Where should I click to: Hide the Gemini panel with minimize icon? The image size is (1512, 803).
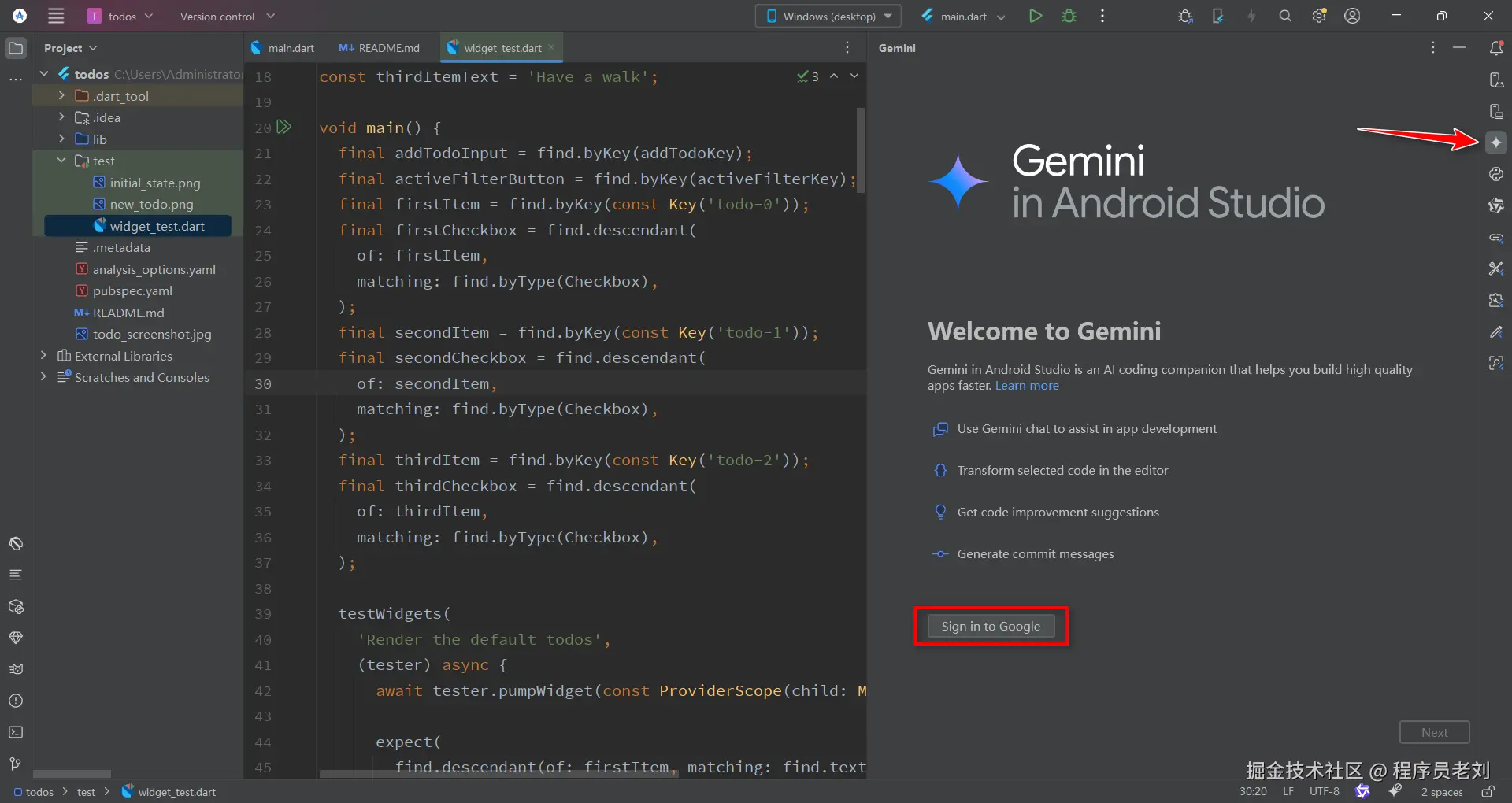(1459, 48)
